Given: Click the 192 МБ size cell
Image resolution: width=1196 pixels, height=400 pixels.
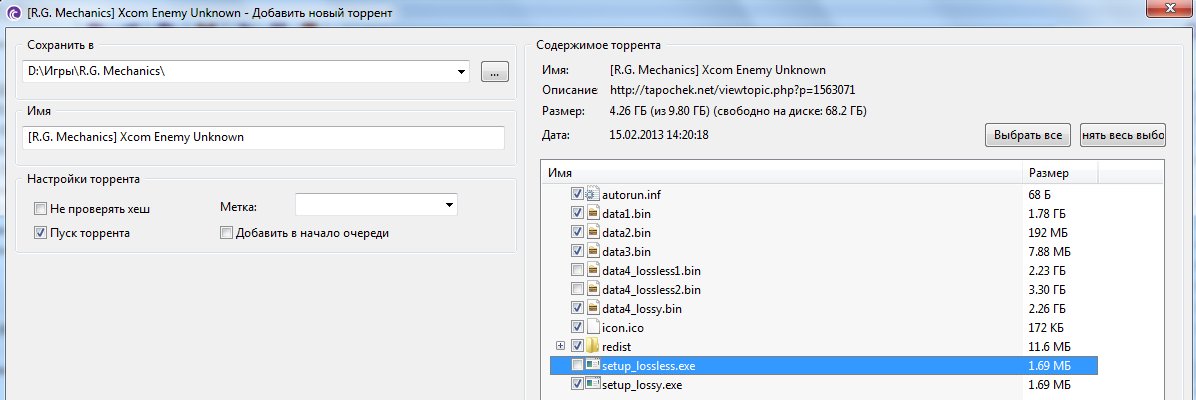Looking at the screenshot, I should pyautogui.click(x=1047, y=232).
